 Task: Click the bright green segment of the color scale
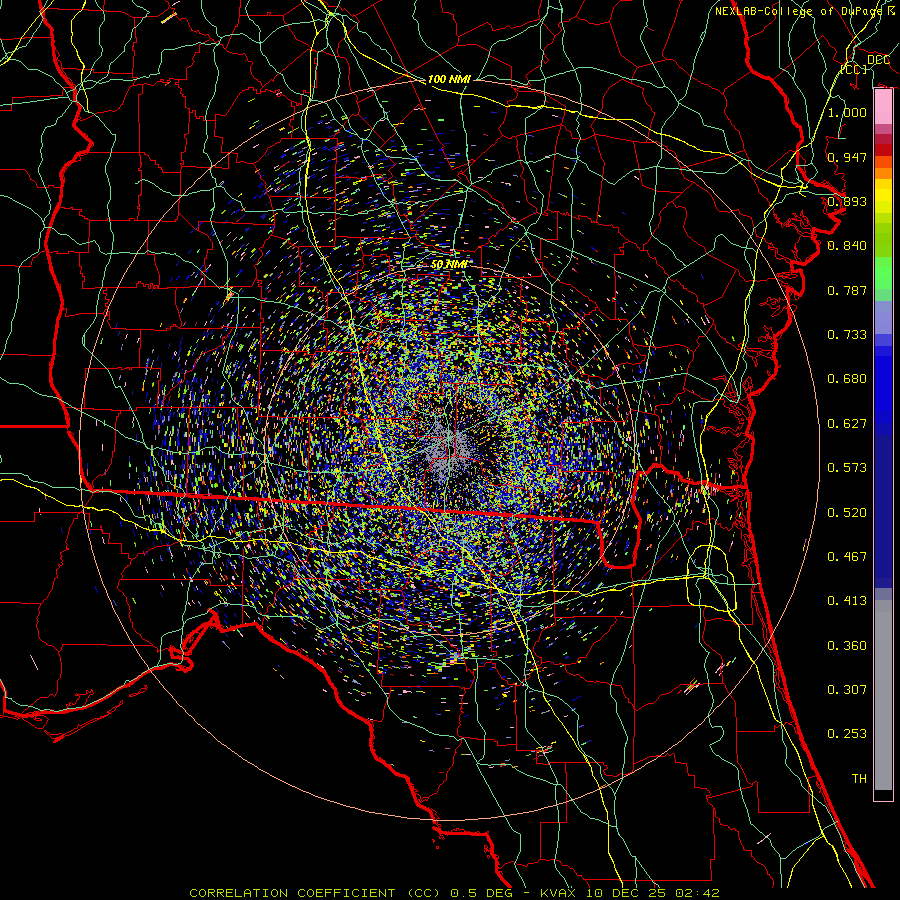(x=883, y=273)
